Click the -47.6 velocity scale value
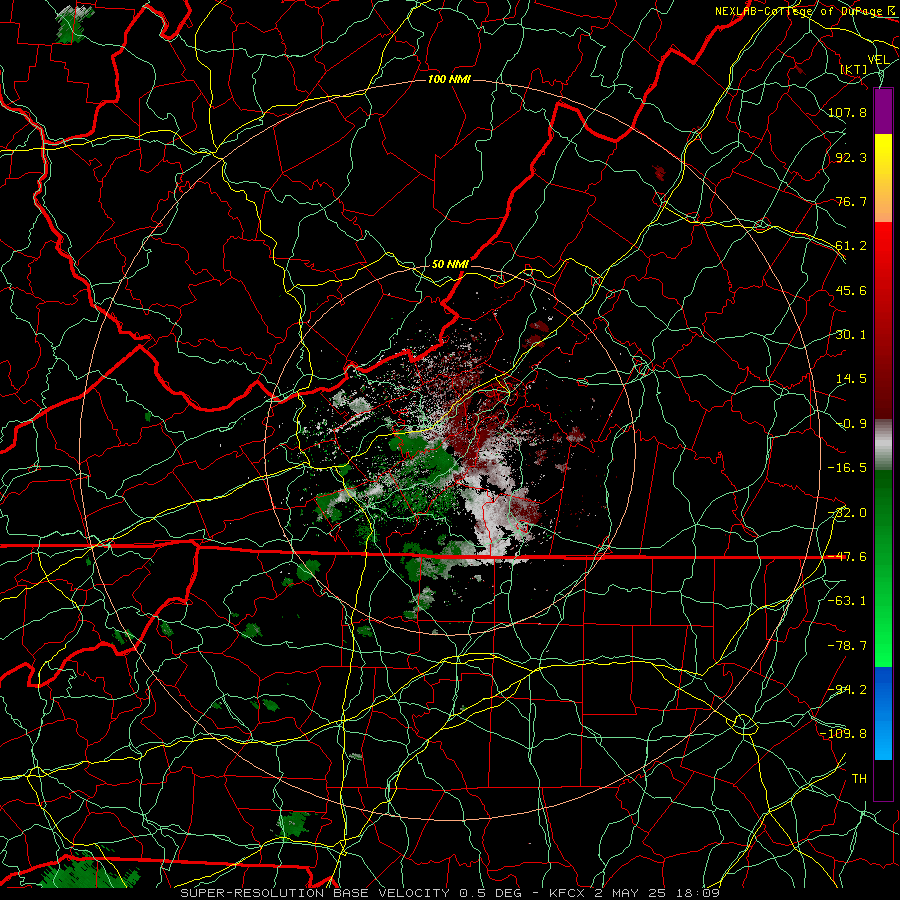The height and width of the screenshot is (900, 900). click(x=847, y=557)
